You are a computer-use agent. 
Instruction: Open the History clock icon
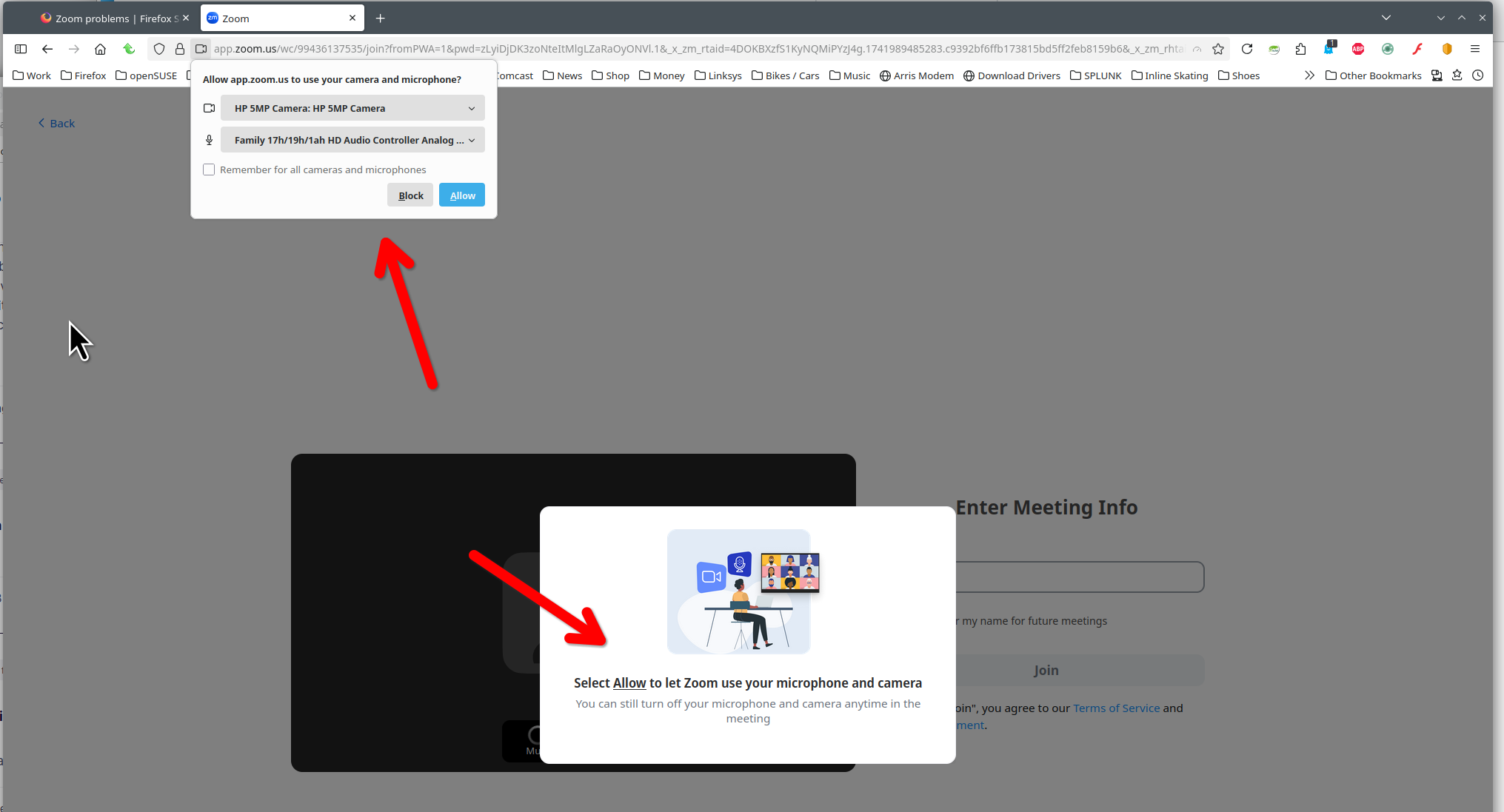click(x=1478, y=76)
